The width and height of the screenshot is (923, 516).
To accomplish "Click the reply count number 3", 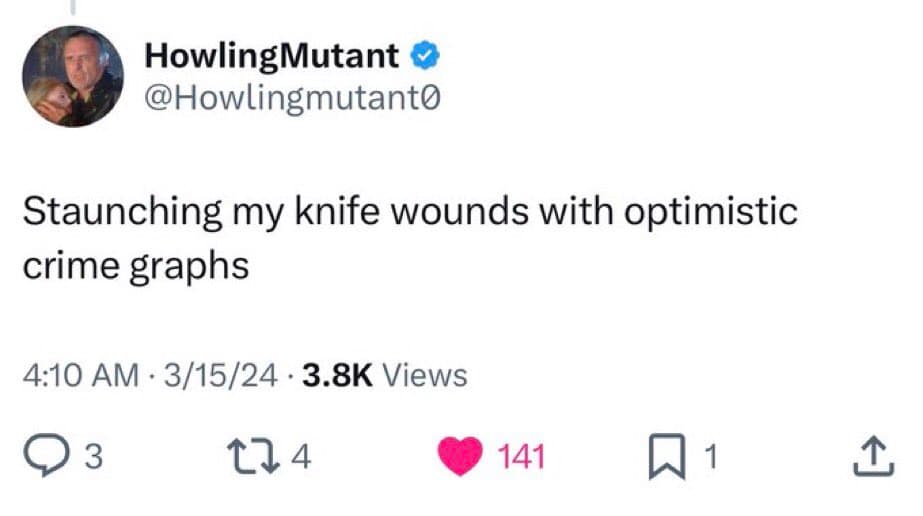I will tap(92, 458).
